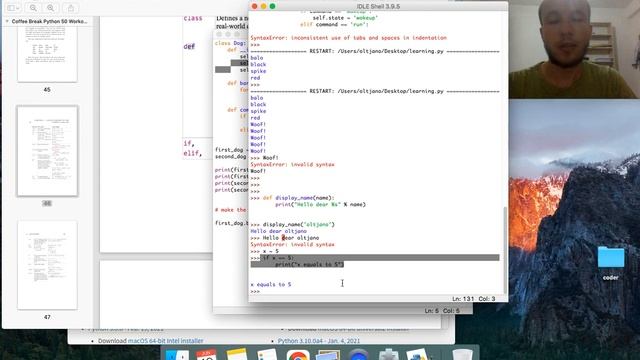Click the 'class' keyword in PDF page
The height and width of the screenshot is (360, 640).
(193, 18)
